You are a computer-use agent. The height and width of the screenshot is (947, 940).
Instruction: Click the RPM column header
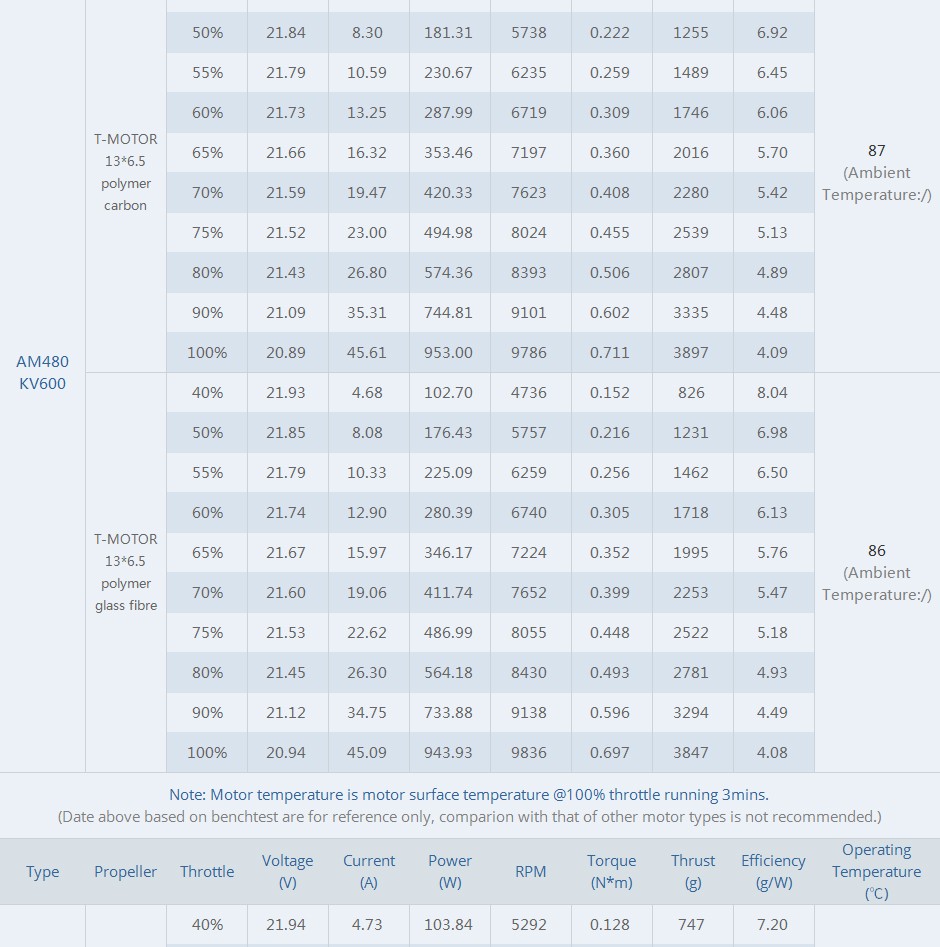530,871
